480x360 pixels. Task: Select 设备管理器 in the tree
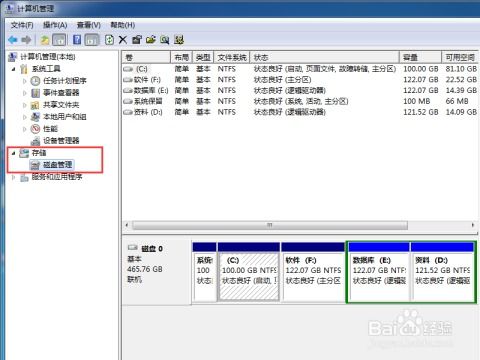point(61,141)
